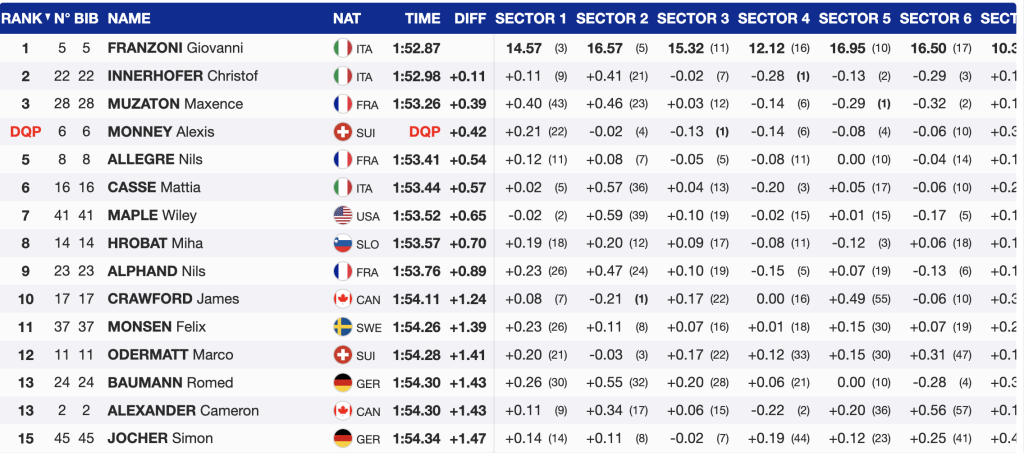Click the red DQP rank marker
1024x453 pixels.
point(26,132)
